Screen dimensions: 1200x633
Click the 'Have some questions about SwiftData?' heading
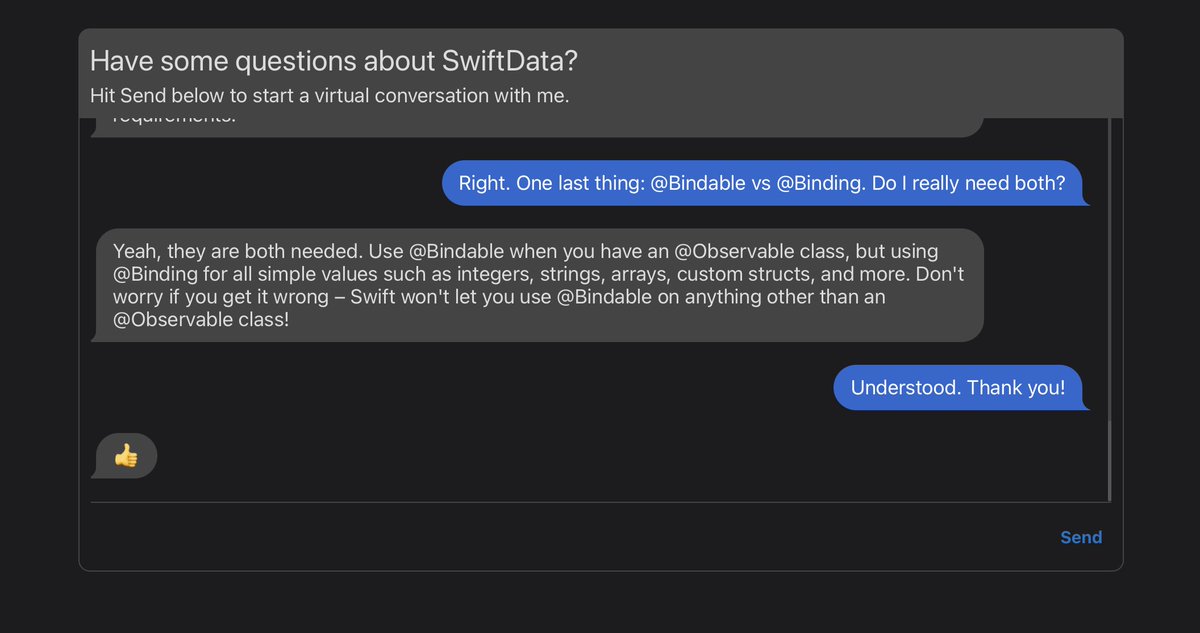pos(334,61)
